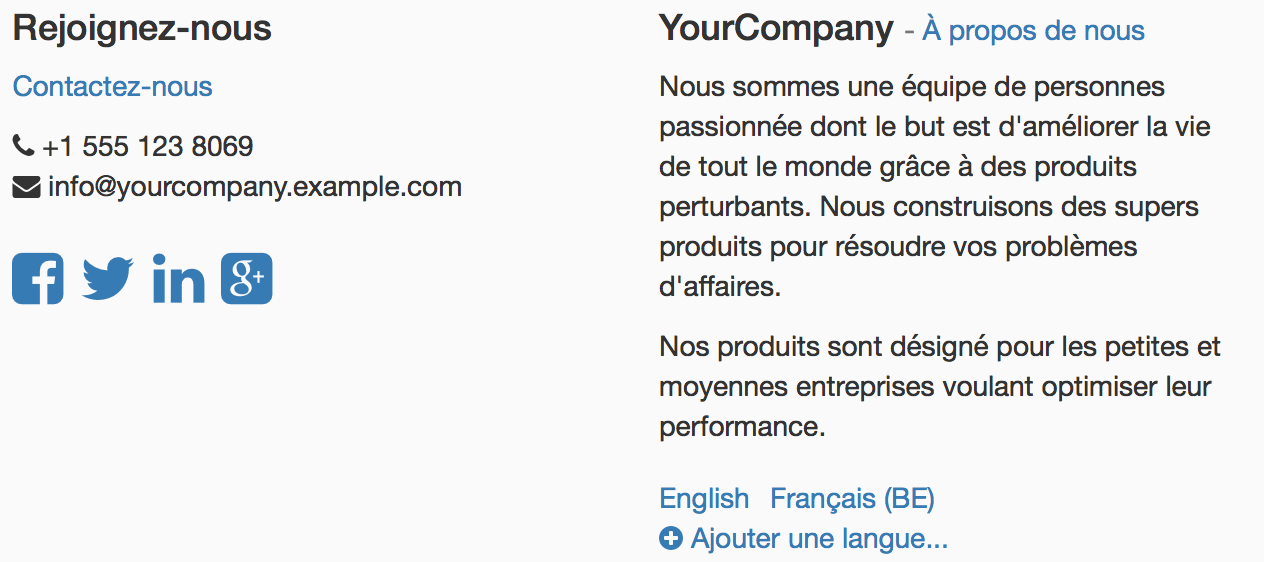Image resolution: width=1264 pixels, height=562 pixels.
Task: Click the phone number +1 555 123 8069
Action: [148, 147]
